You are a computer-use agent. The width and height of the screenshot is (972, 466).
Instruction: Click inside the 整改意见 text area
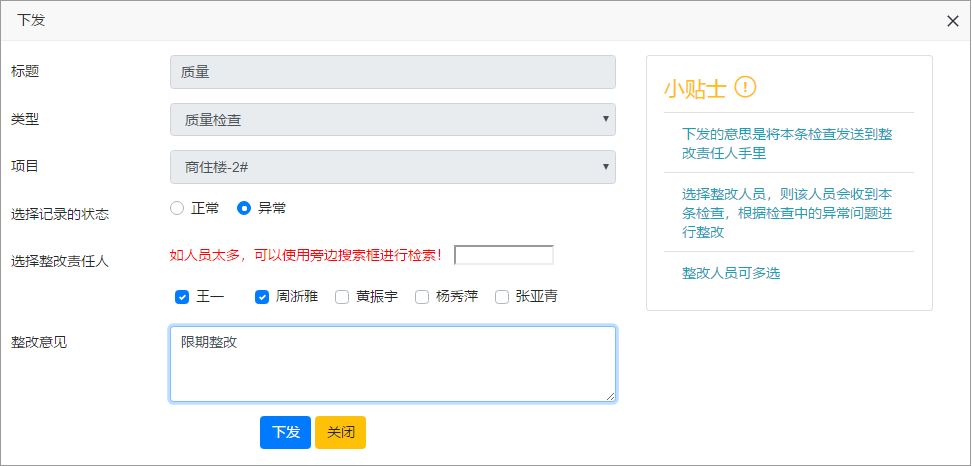pyautogui.click(x=393, y=364)
